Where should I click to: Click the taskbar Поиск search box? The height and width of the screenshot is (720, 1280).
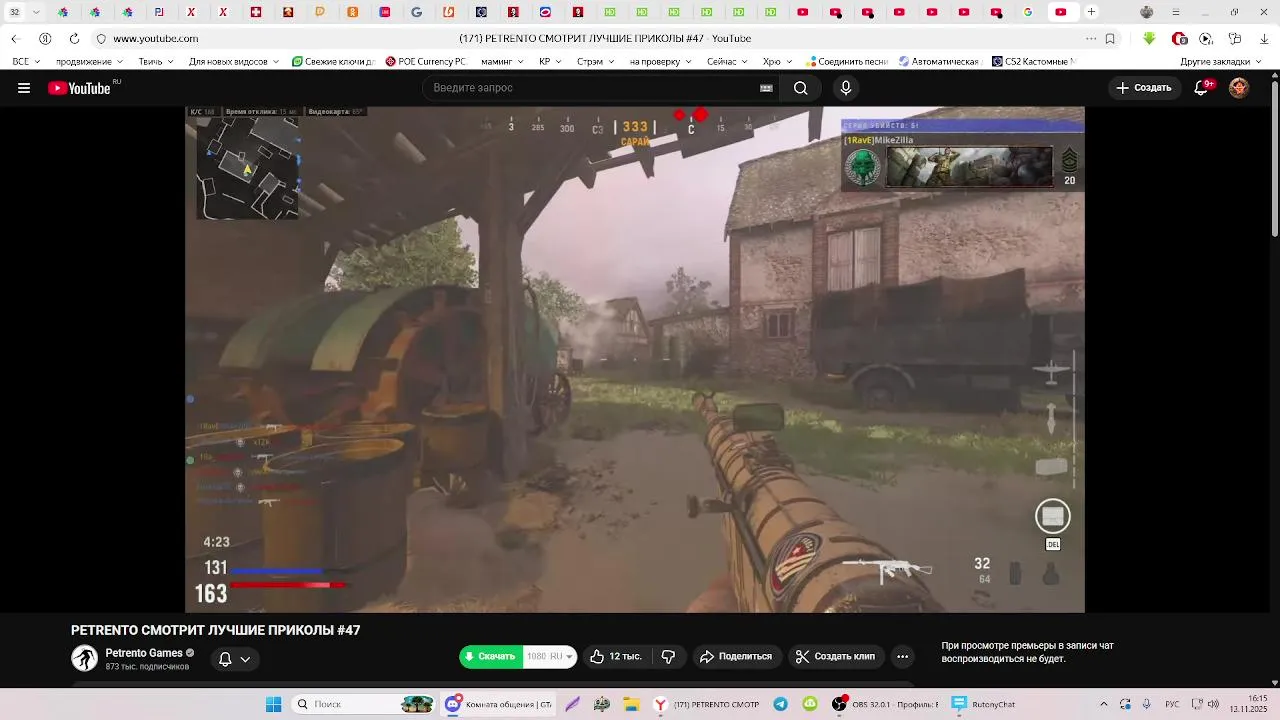point(363,704)
